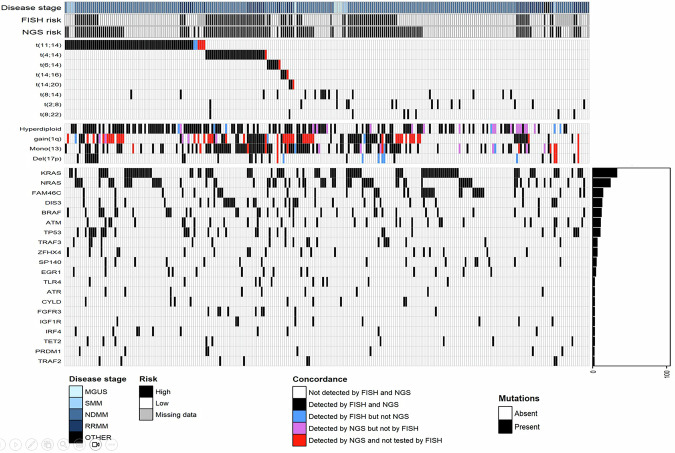Screen dimensions: 675x453
Task: Select the Detected by FISH but not NGS swatch
Action: 299,416
